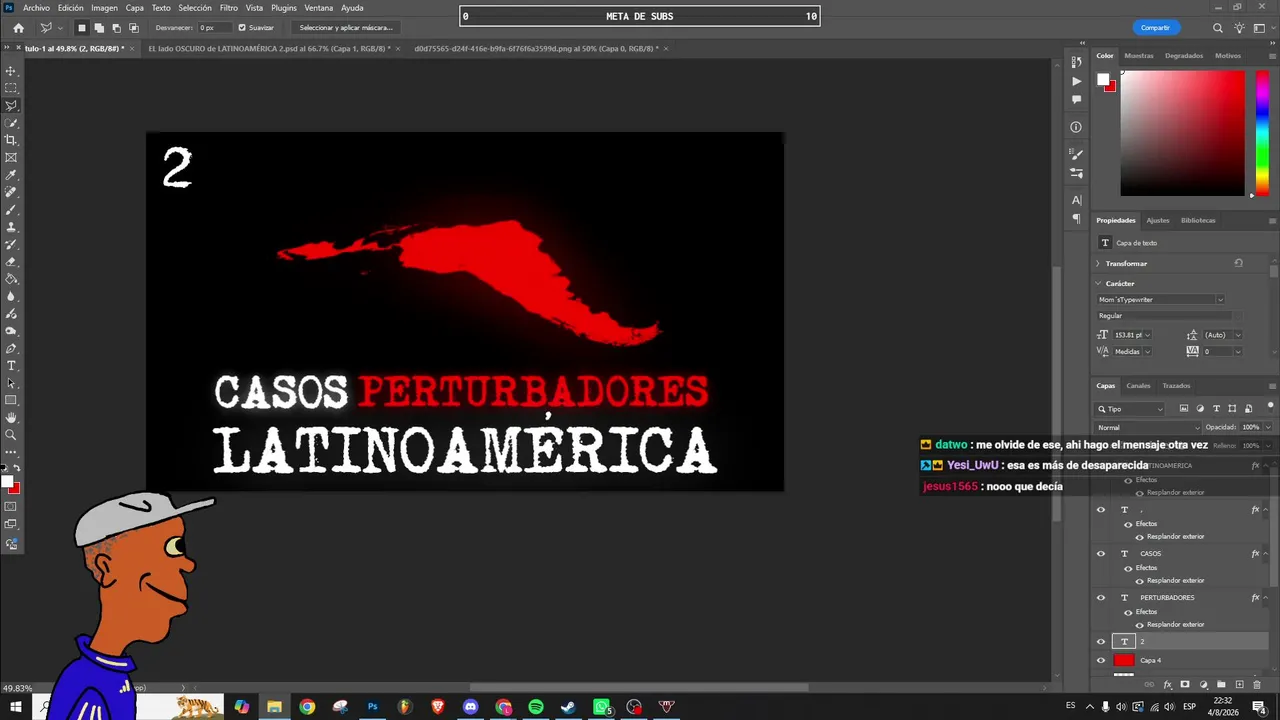
Task: Open Discord from the taskbar
Action: (x=471, y=707)
